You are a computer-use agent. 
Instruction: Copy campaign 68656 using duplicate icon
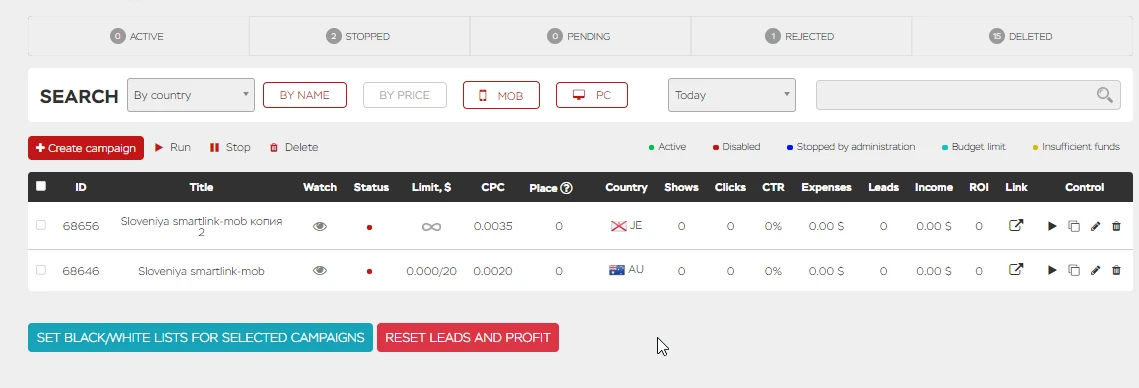click(1074, 227)
